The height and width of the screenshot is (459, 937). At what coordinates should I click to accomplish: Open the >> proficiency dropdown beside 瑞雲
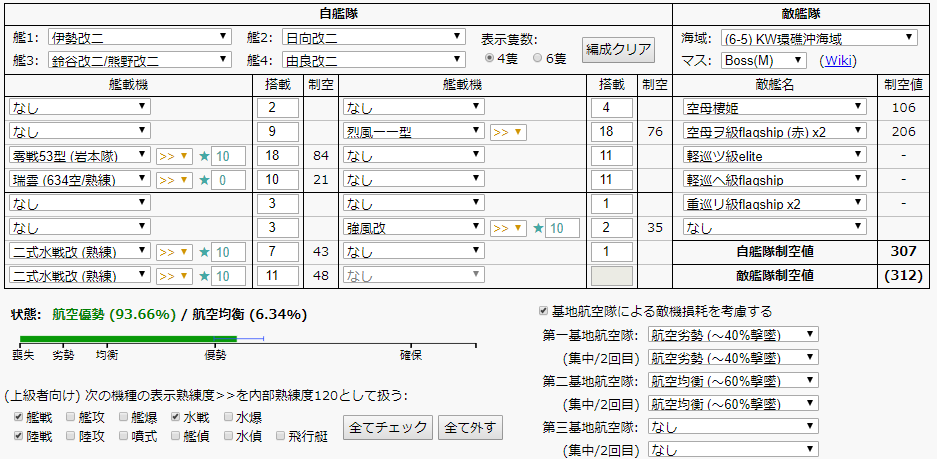point(174,180)
